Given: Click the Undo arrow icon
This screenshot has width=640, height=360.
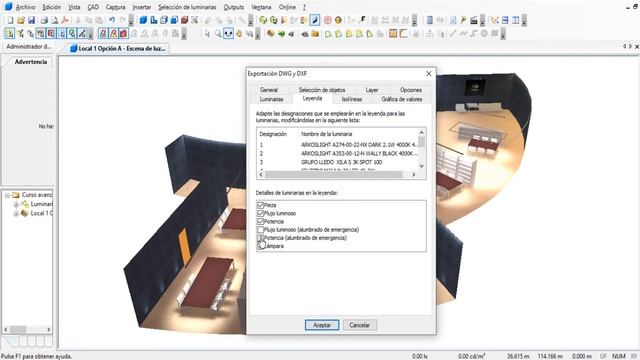Looking at the screenshot, I should coord(111,20).
